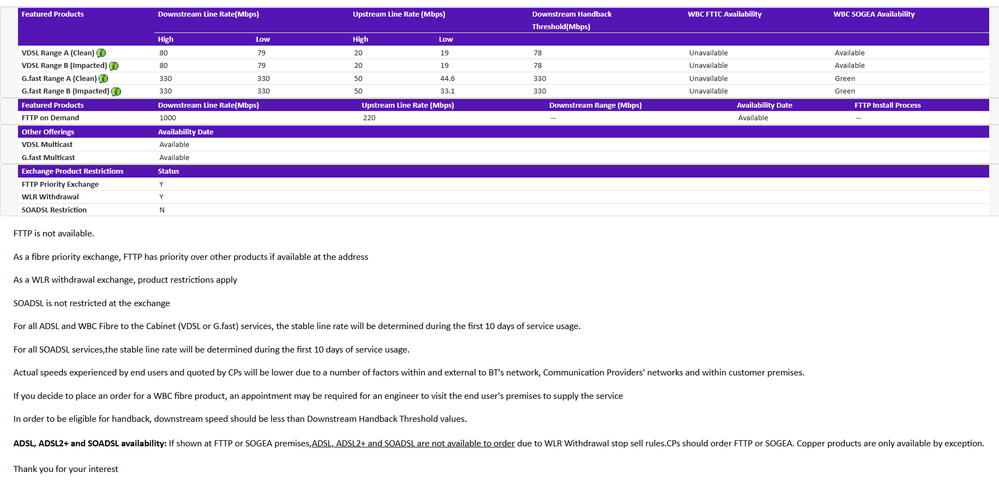Click the 'FTTP is not available.' message
Image resolution: width=999 pixels, height=482 pixels.
coord(54,233)
